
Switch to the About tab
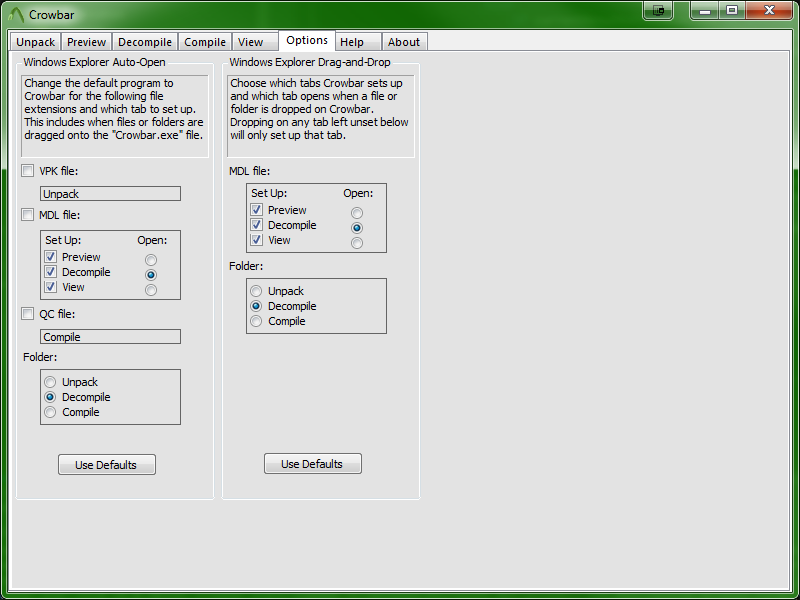point(404,42)
